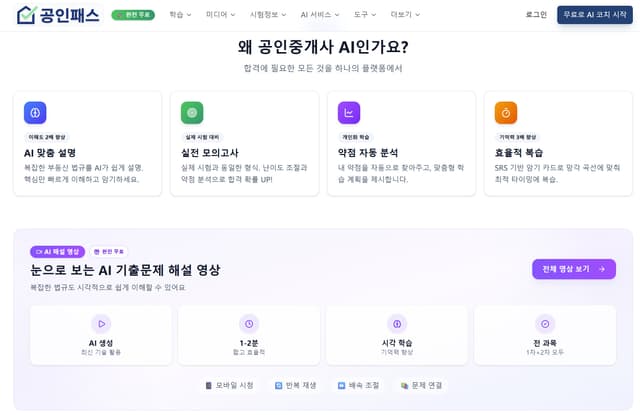
Task: Click the subtitle 합격에 필요한 모든 것을 하나의 플랫폼에서
Action: point(323,68)
